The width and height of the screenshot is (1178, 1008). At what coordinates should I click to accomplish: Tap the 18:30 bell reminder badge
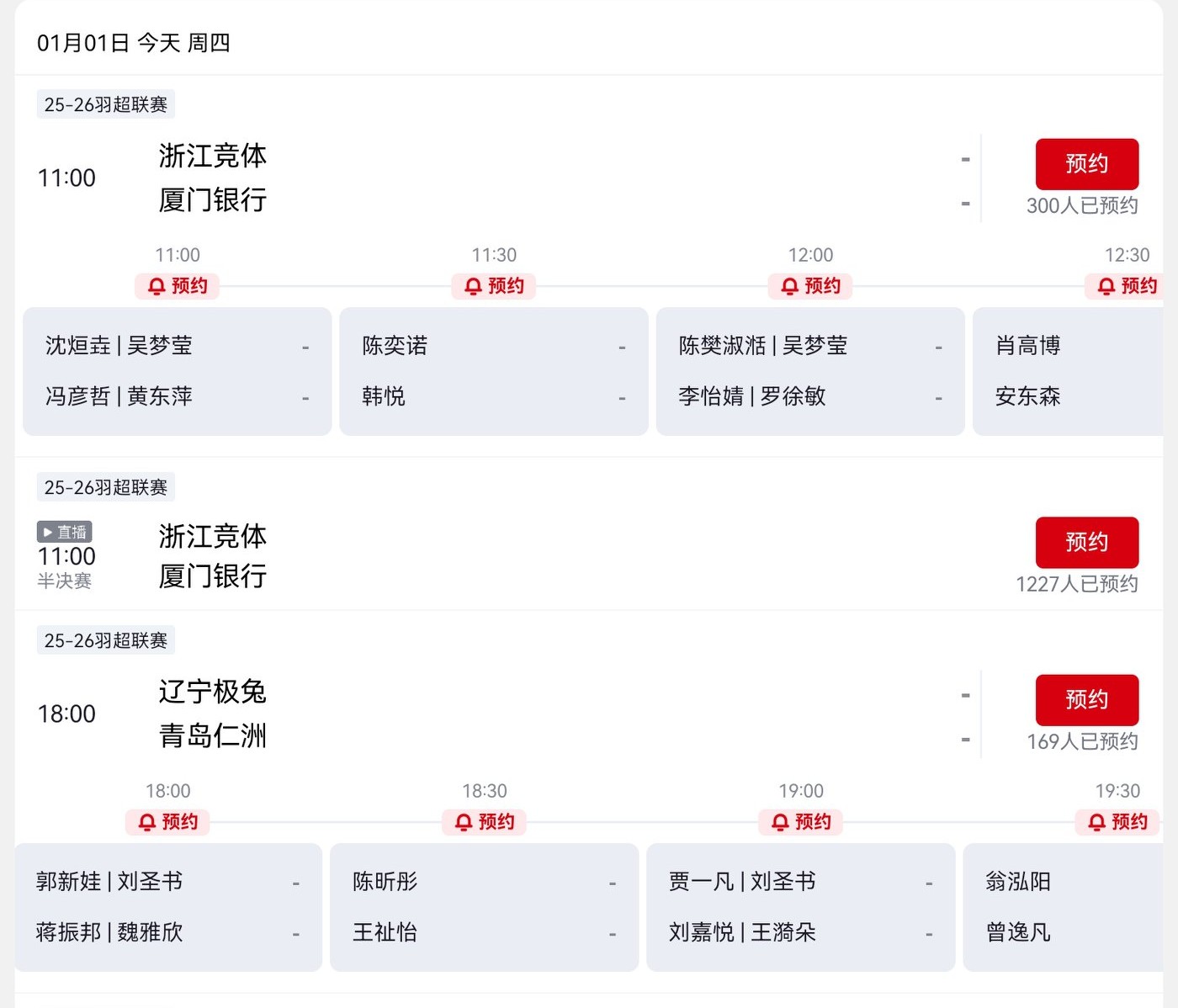coord(485,822)
